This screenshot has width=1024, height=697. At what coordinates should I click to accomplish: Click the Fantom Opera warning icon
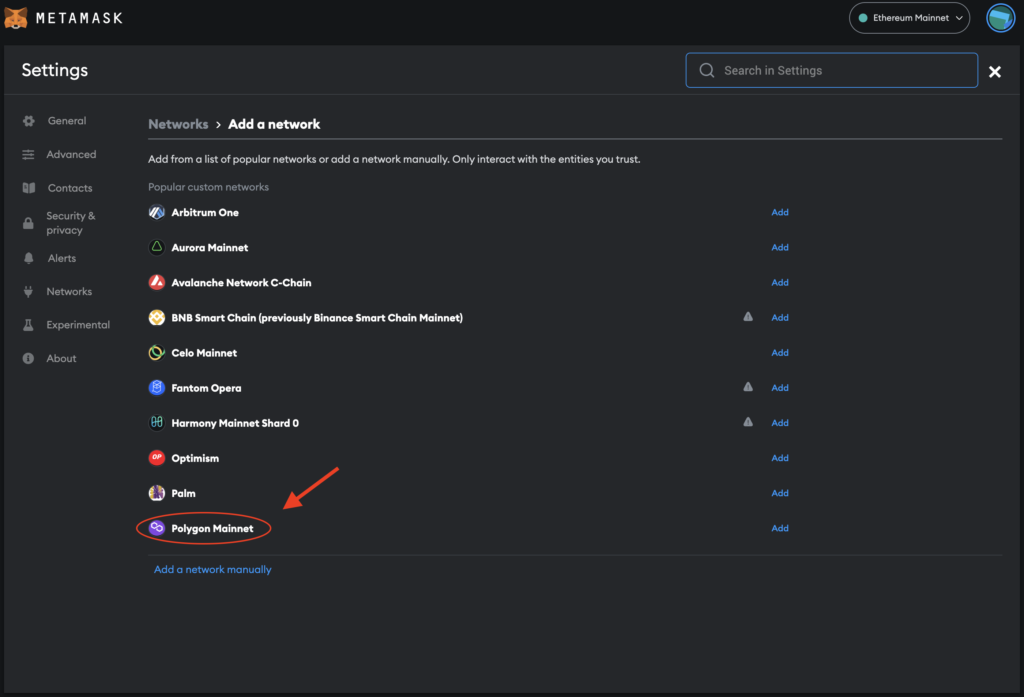click(748, 387)
